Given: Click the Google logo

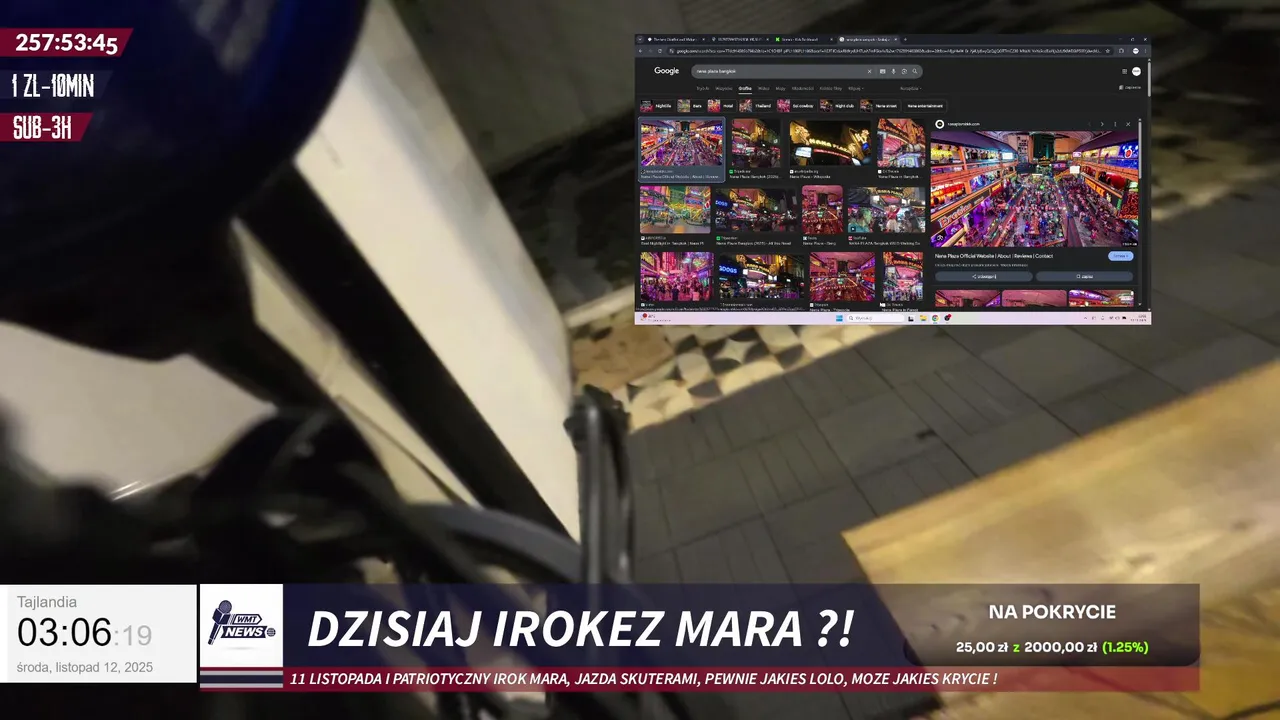Looking at the screenshot, I should pos(666,71).
